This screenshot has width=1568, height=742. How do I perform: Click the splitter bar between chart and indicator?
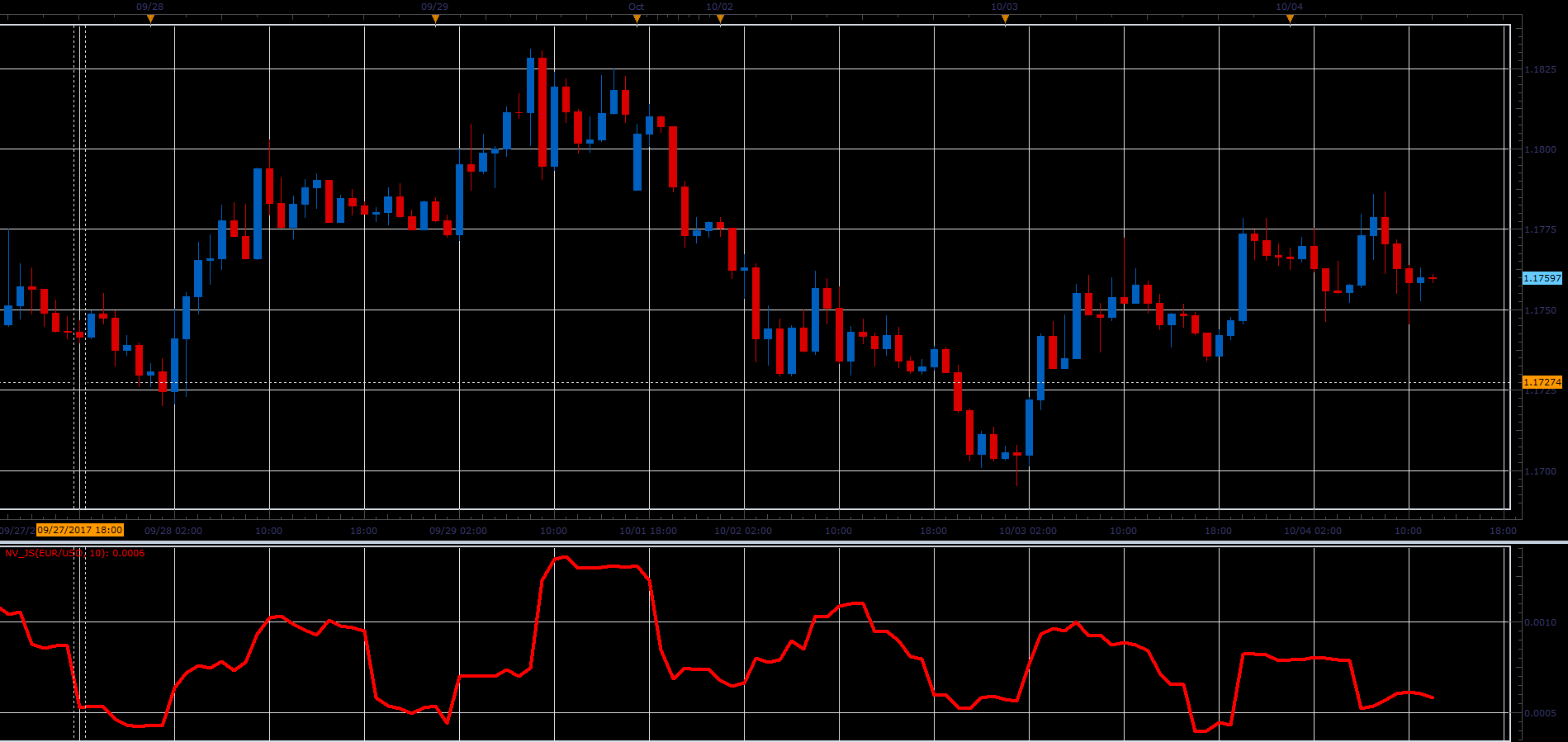point(784,542)
